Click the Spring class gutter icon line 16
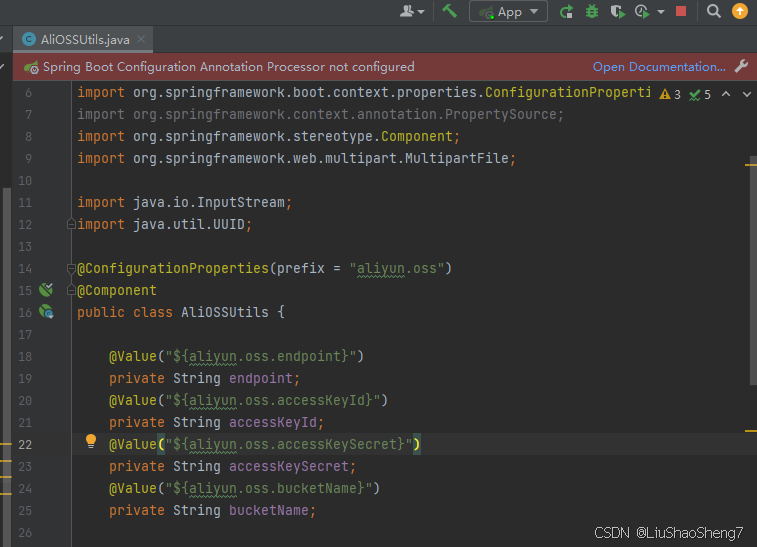Screen dimensions: 757x547 46,311
